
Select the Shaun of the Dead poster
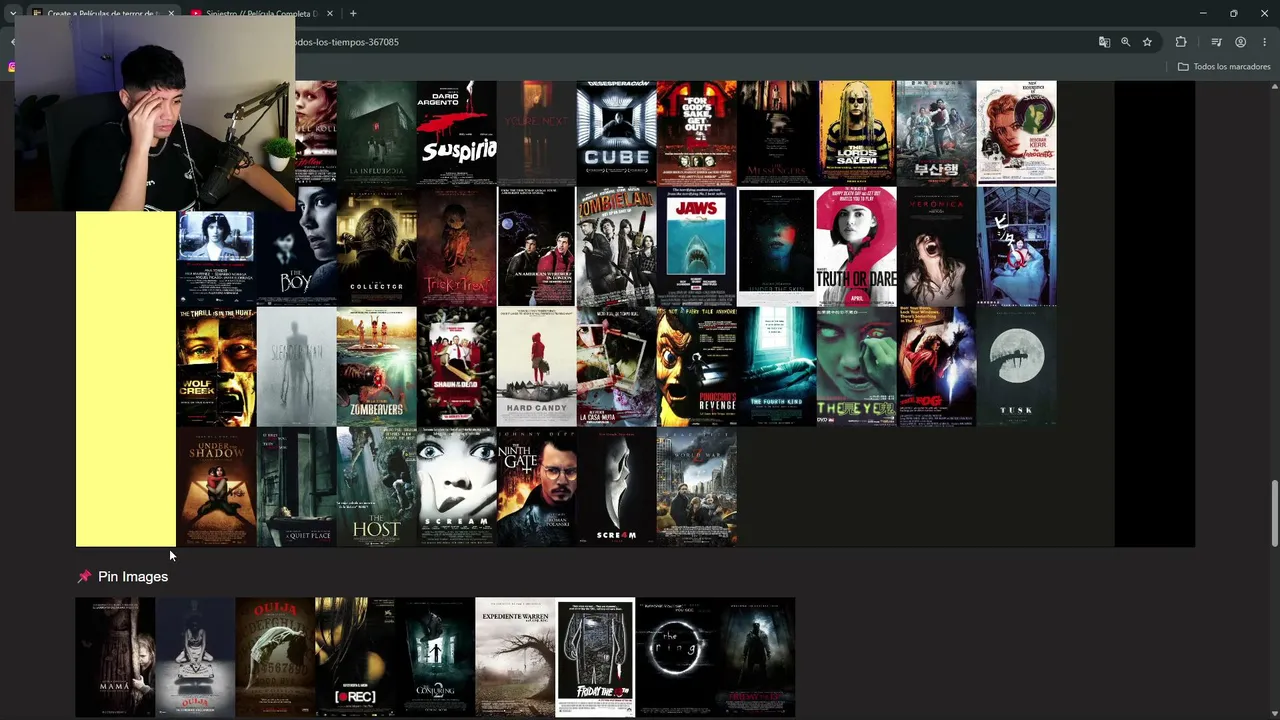[x=456, y=367]
